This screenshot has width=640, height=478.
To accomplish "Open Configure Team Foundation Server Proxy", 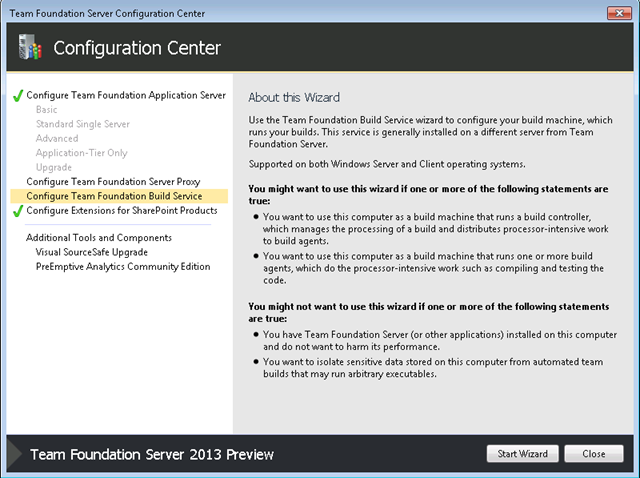I will click(113, 181).
